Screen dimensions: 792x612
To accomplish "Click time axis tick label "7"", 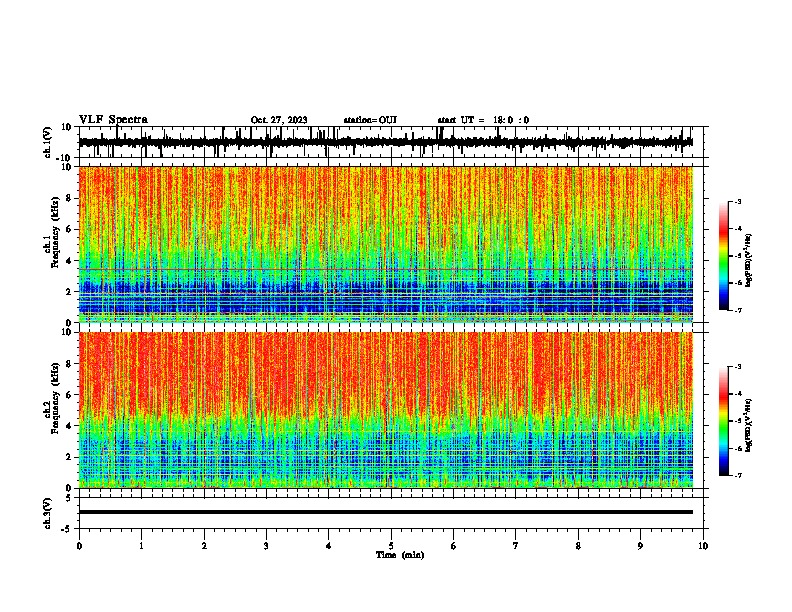I will (x=516, y=546).
